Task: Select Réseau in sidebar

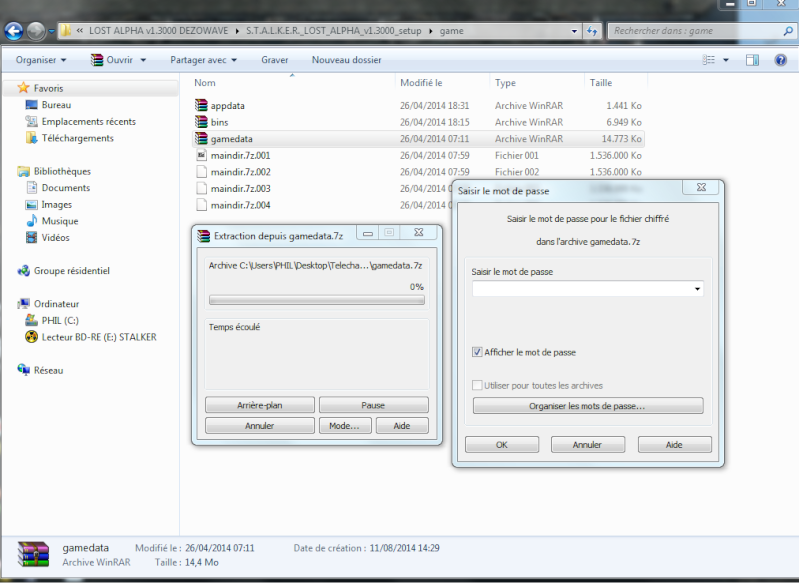Action: pos(48,370)
